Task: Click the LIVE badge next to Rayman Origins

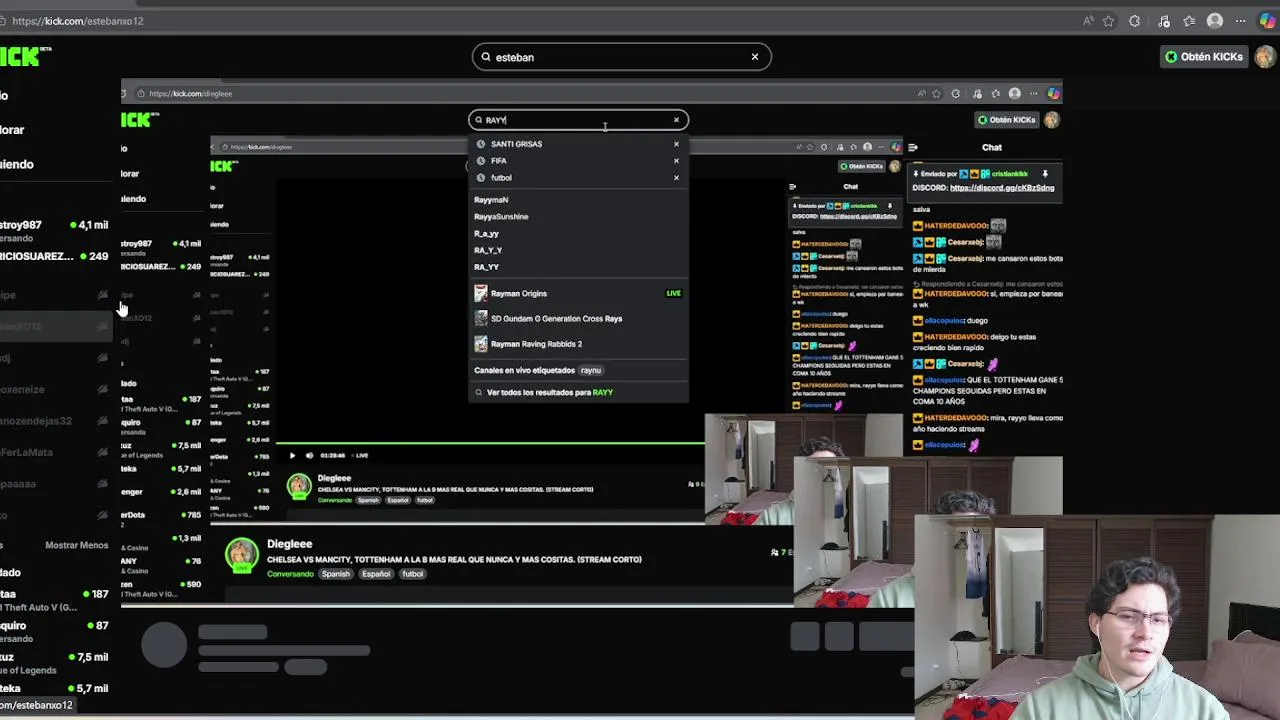Action: pos(673,293)
